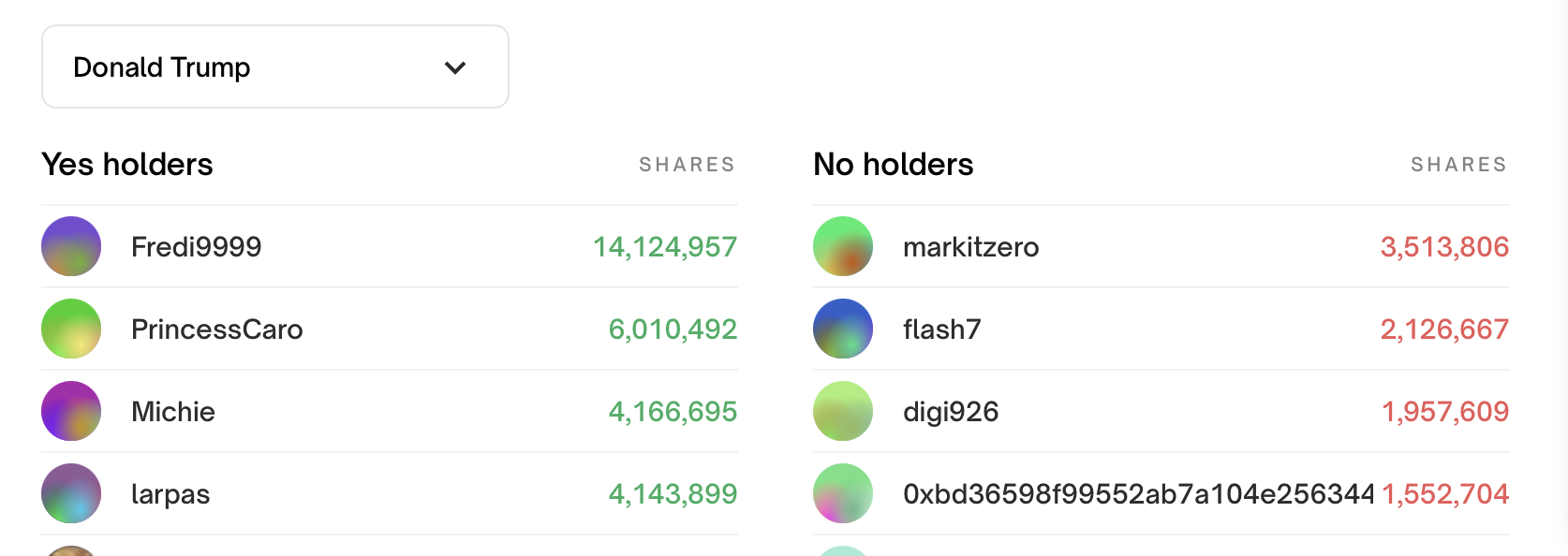
Task: Open larpas's profile link
Action: (x=170, y=494)
